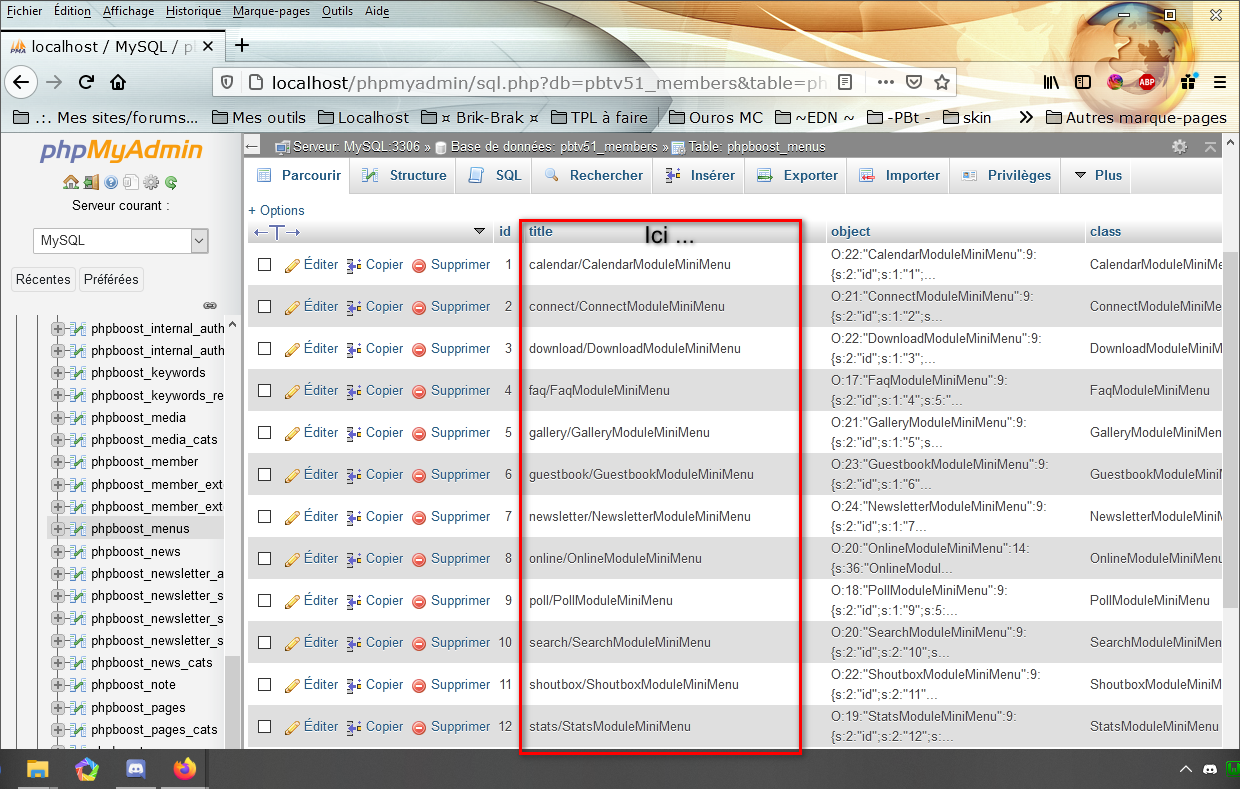Click the pencil edit icon in row 1
This screenshot has width=1240, height=789.
click(x=292, y=265)
